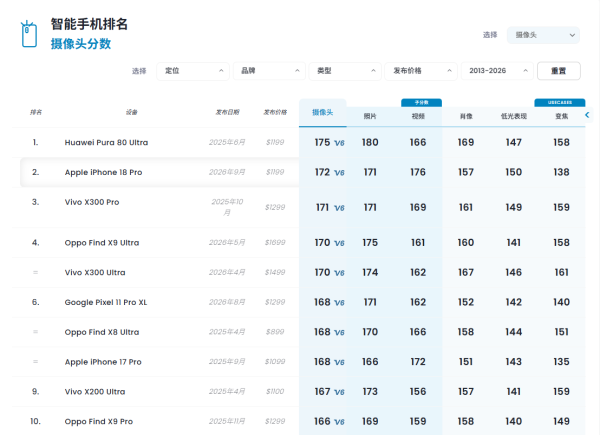This screenshot has width=600, height=435.
Task: Click the 发布日期 column header
Action: pyautogui.click(x=227, y=112)
